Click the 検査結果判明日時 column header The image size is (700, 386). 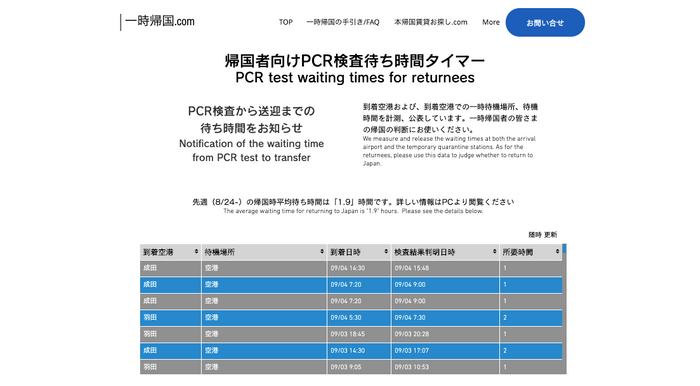point(445,252)
